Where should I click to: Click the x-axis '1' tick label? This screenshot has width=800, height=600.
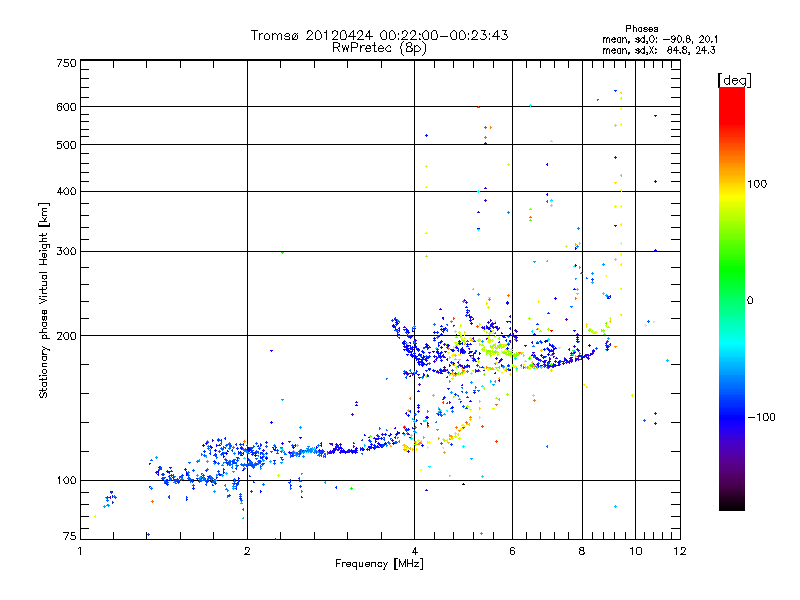80,551
